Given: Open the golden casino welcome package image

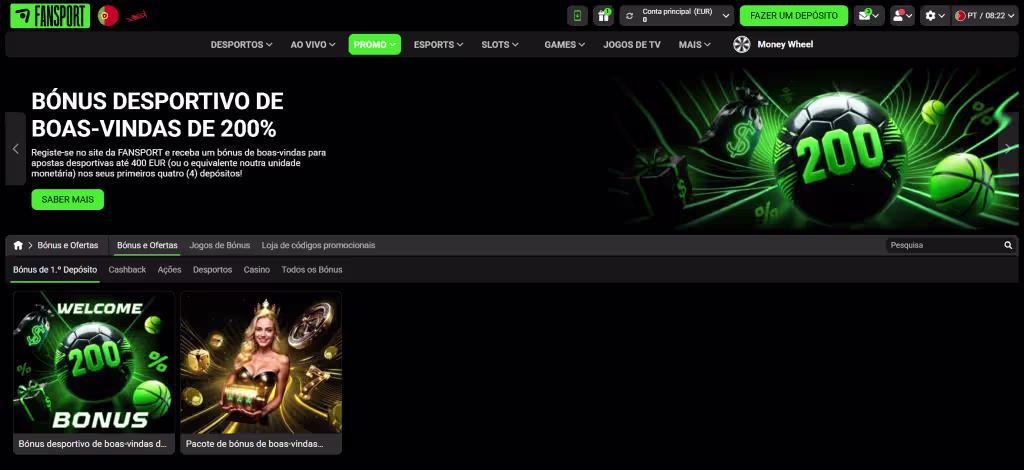Looking at the screenshot, I should (261, 362).
